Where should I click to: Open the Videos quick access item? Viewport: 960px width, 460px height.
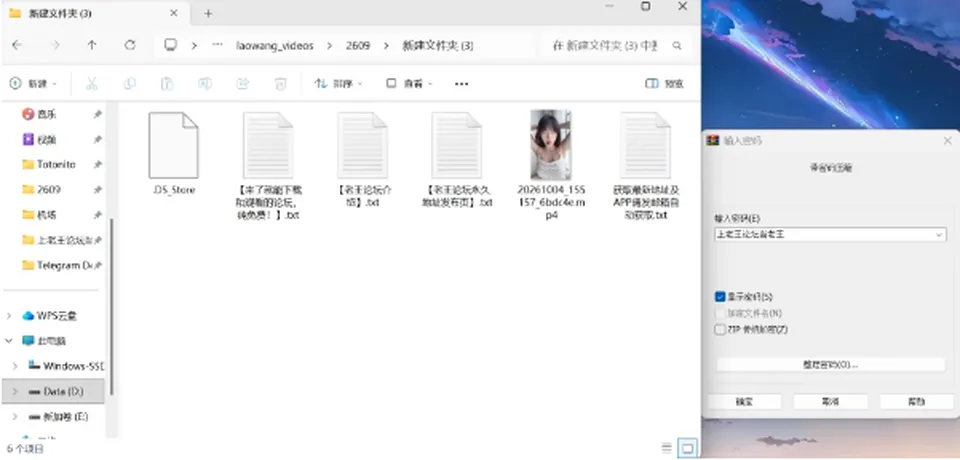click(x=47, y=140)
